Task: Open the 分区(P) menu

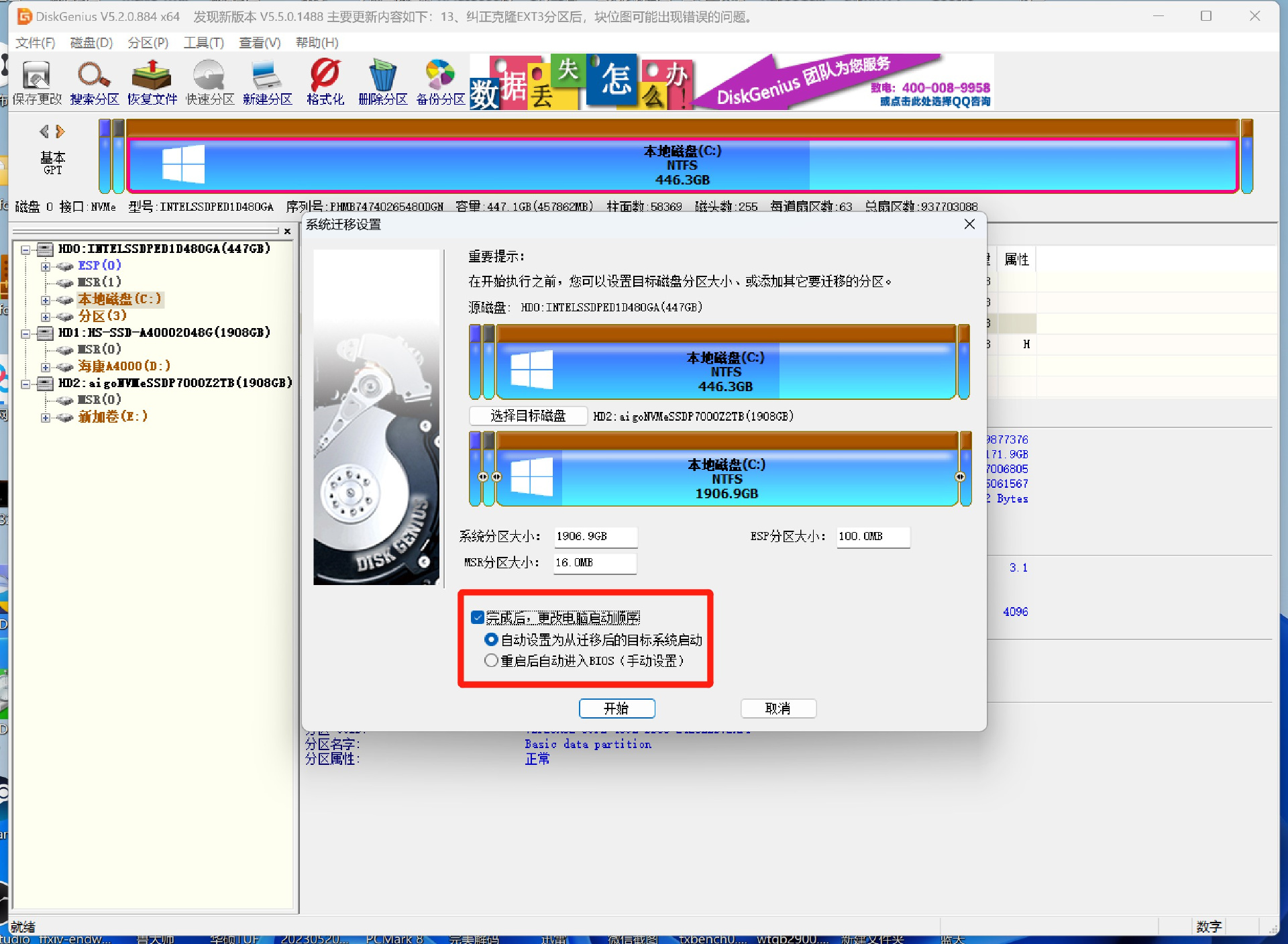Action: tap(148, 43)
